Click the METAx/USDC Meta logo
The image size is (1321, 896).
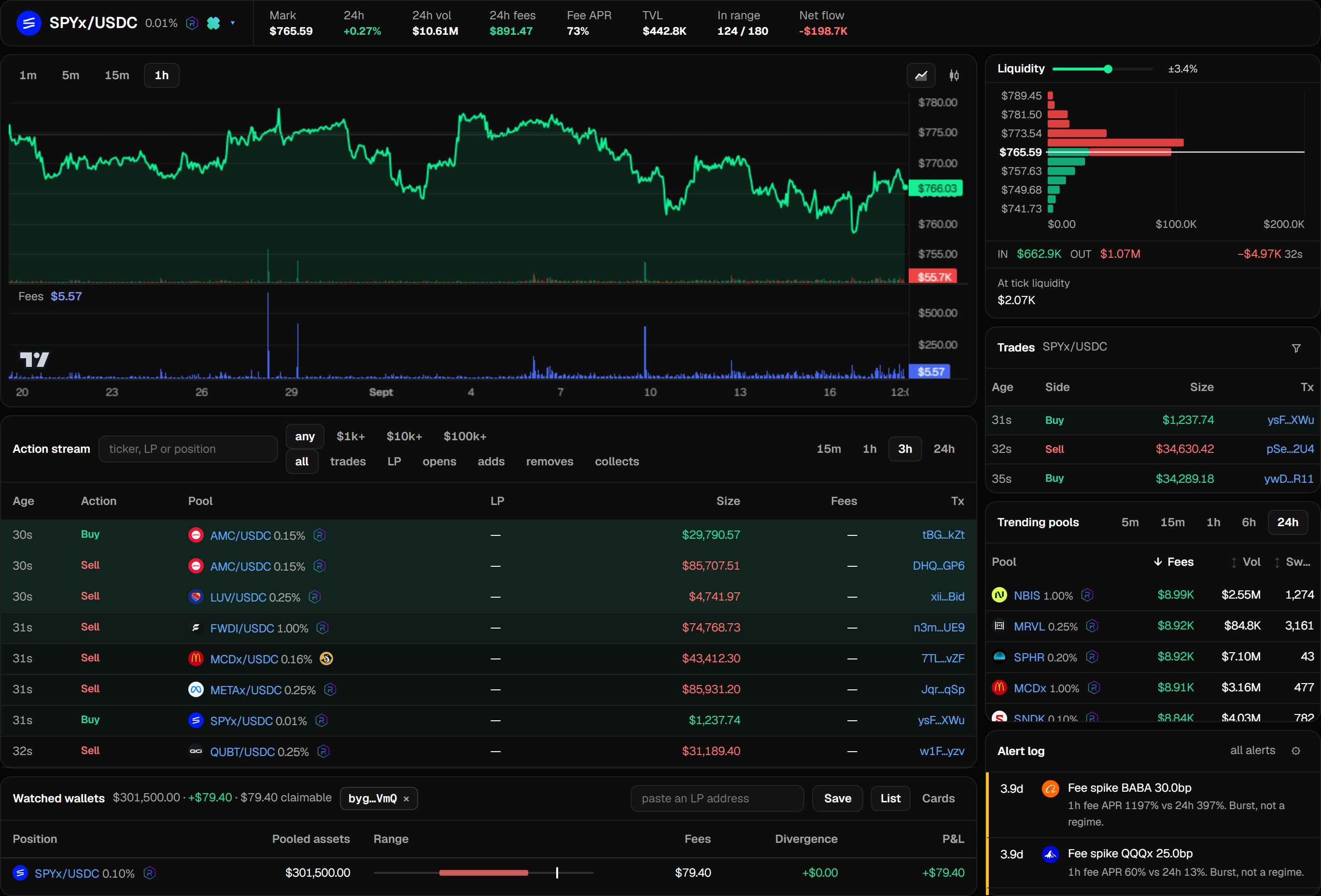pos(196,689)
